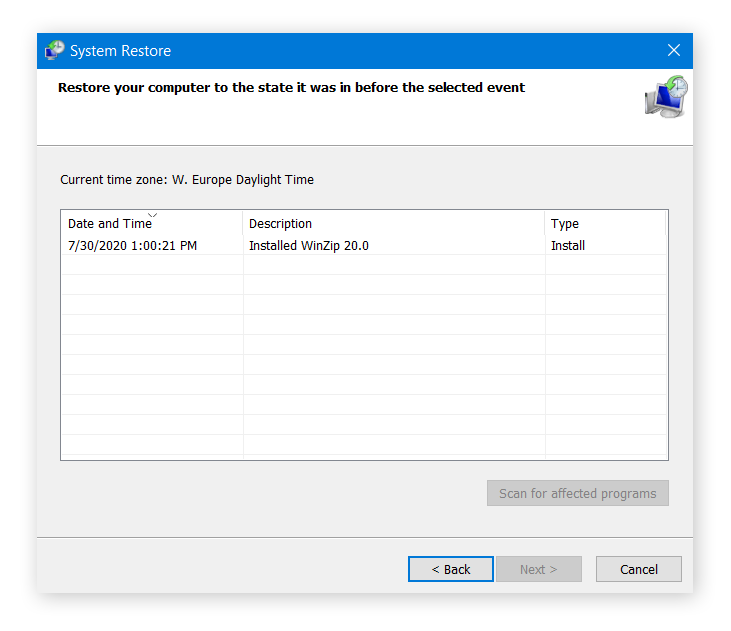The width and height of the screenshot is (731, 631).
Task: Click the System Restore title bar icon
Action: [x=55, y=50]
